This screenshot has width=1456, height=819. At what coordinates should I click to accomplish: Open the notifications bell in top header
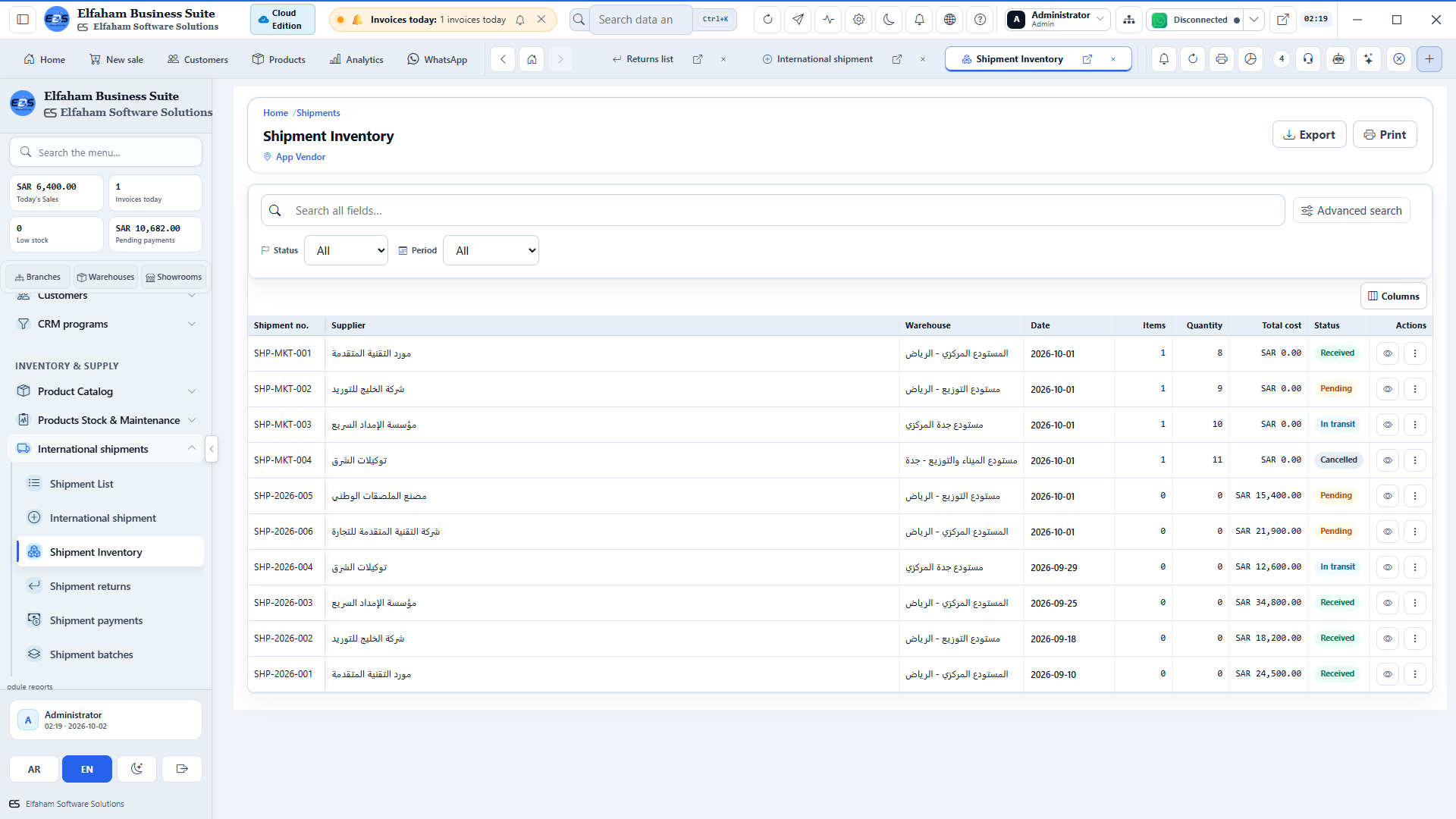click(919, 20)
